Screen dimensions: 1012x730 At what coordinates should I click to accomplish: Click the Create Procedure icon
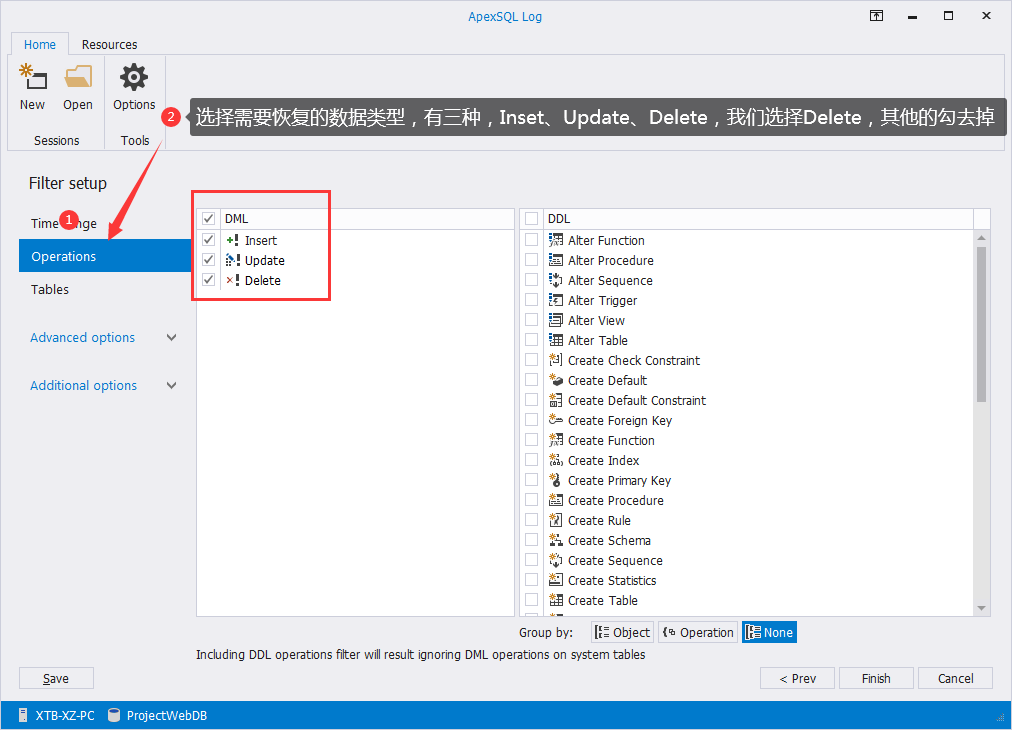[x=556, y=500]
